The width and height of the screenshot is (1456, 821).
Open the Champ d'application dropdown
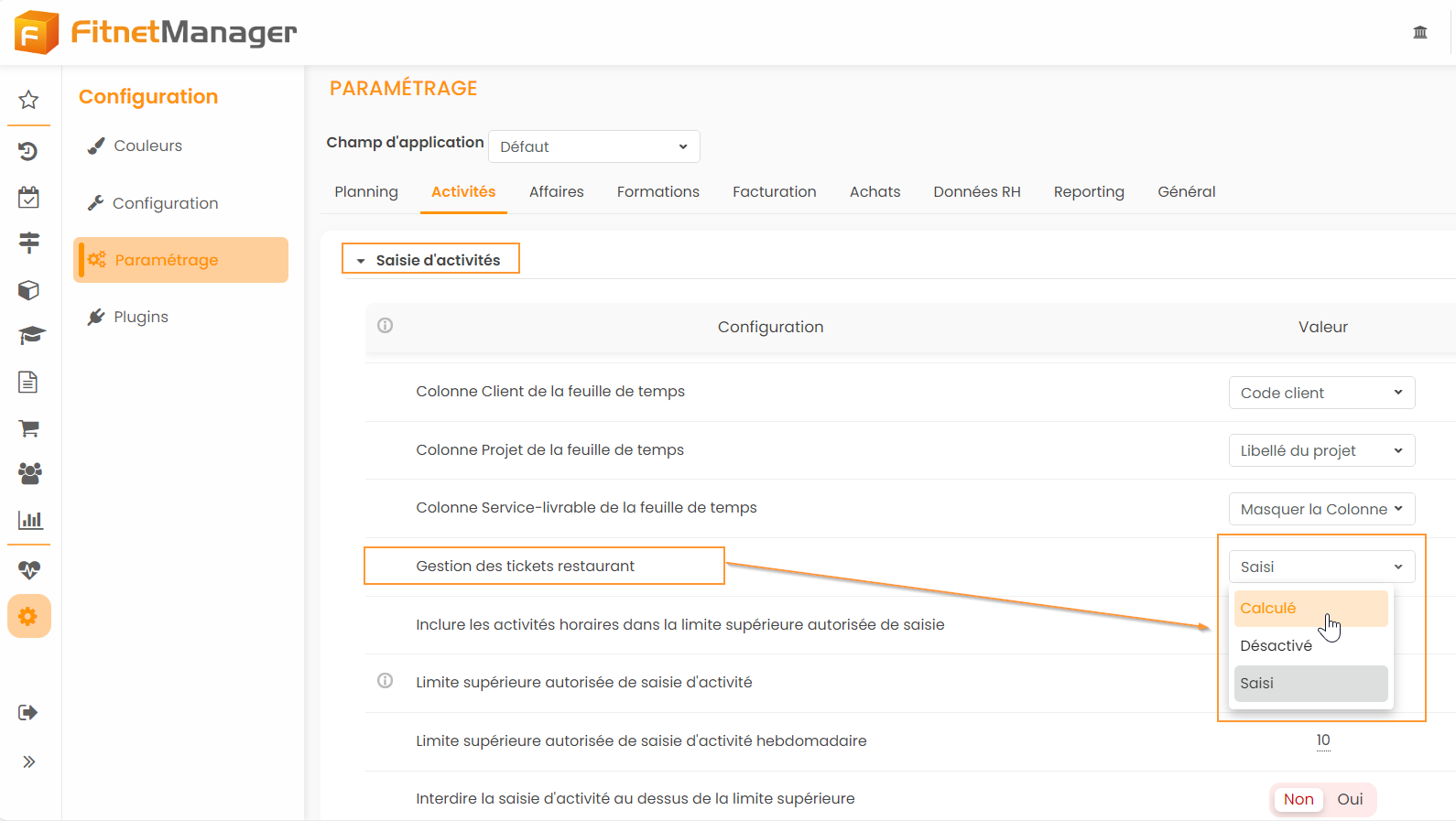pos(593,146)
